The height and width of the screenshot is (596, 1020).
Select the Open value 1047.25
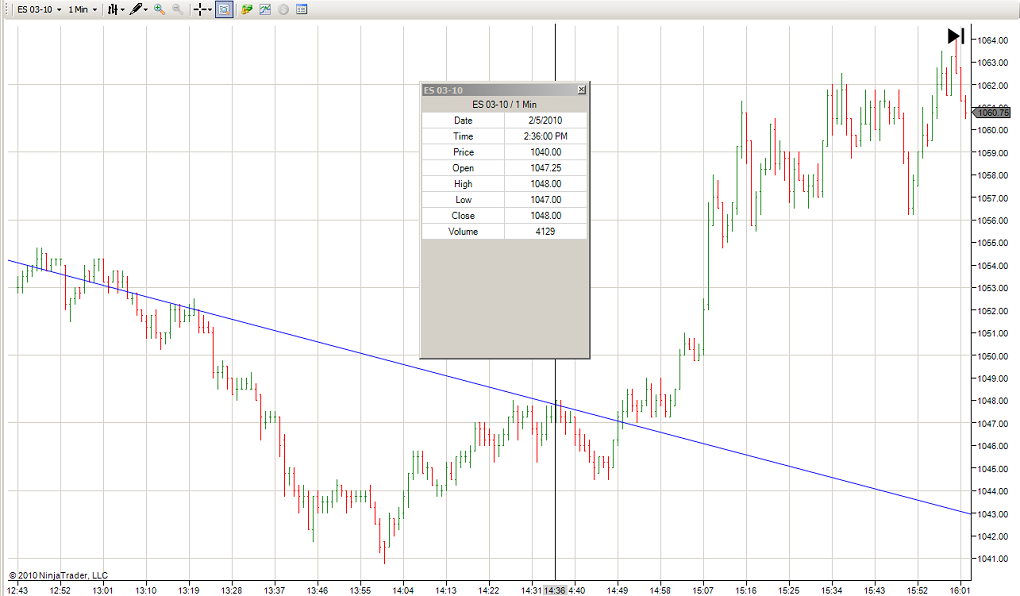[545, 168]
